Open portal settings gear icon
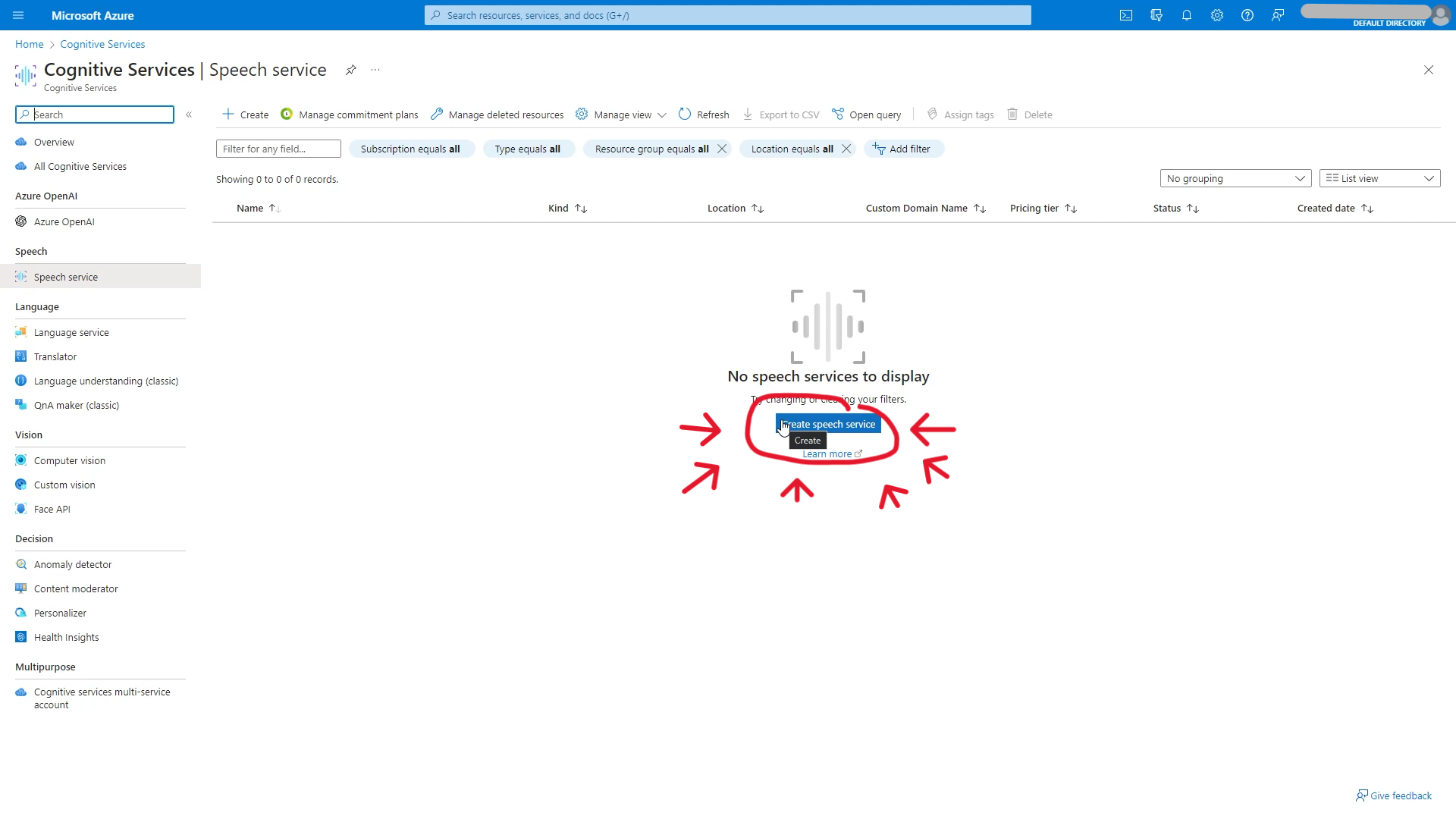Screen dimensions: 1456x819 tap(1217, 15)
